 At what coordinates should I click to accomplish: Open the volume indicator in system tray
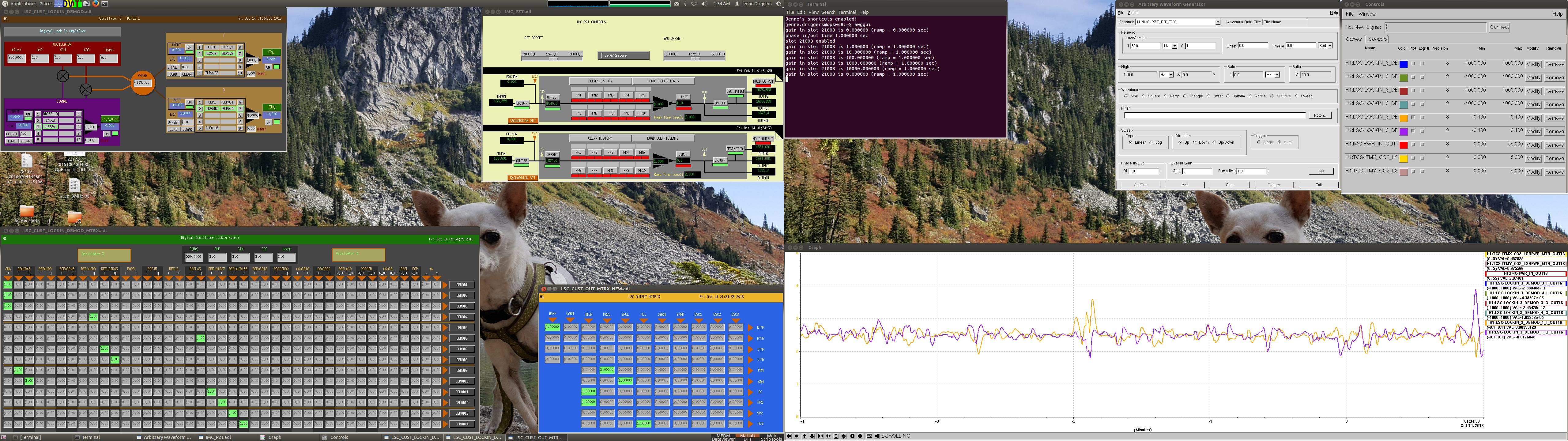(705, 4)
